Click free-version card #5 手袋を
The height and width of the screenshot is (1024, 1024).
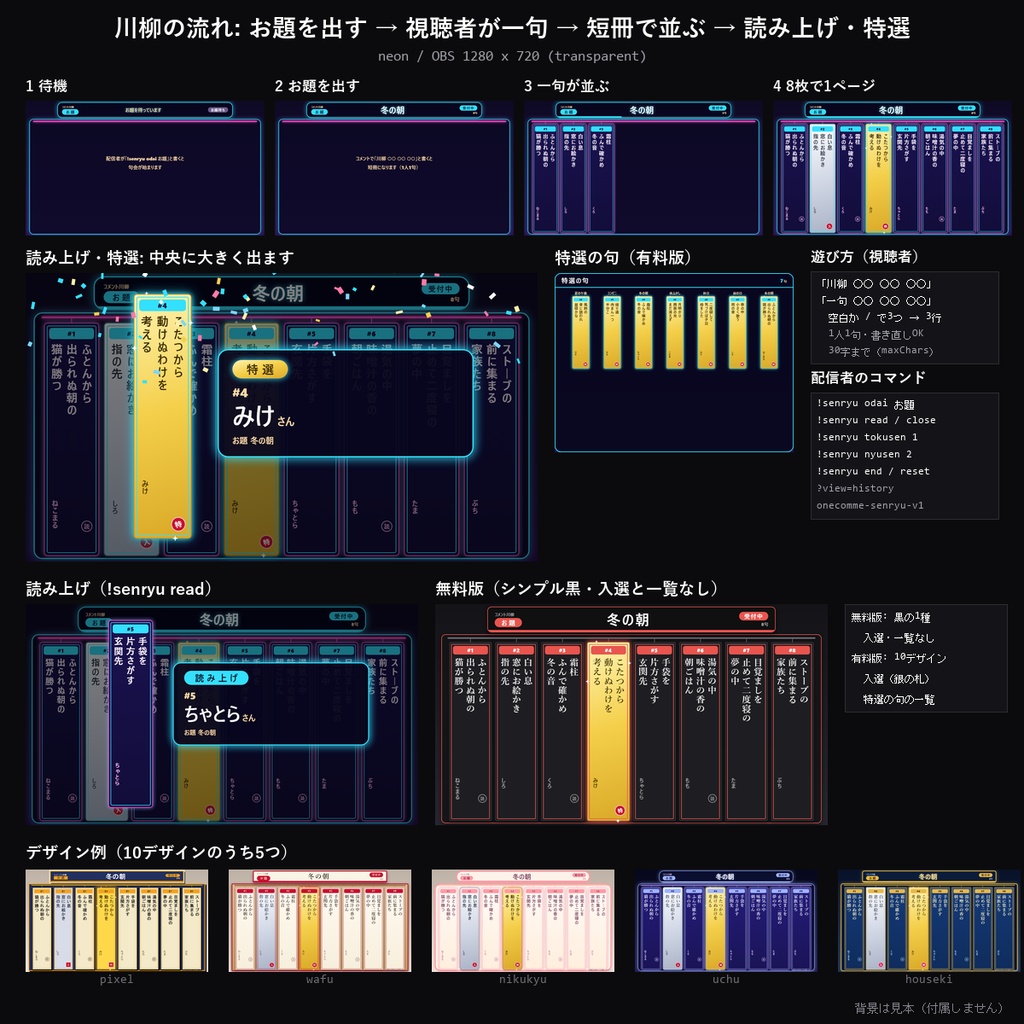654,731
